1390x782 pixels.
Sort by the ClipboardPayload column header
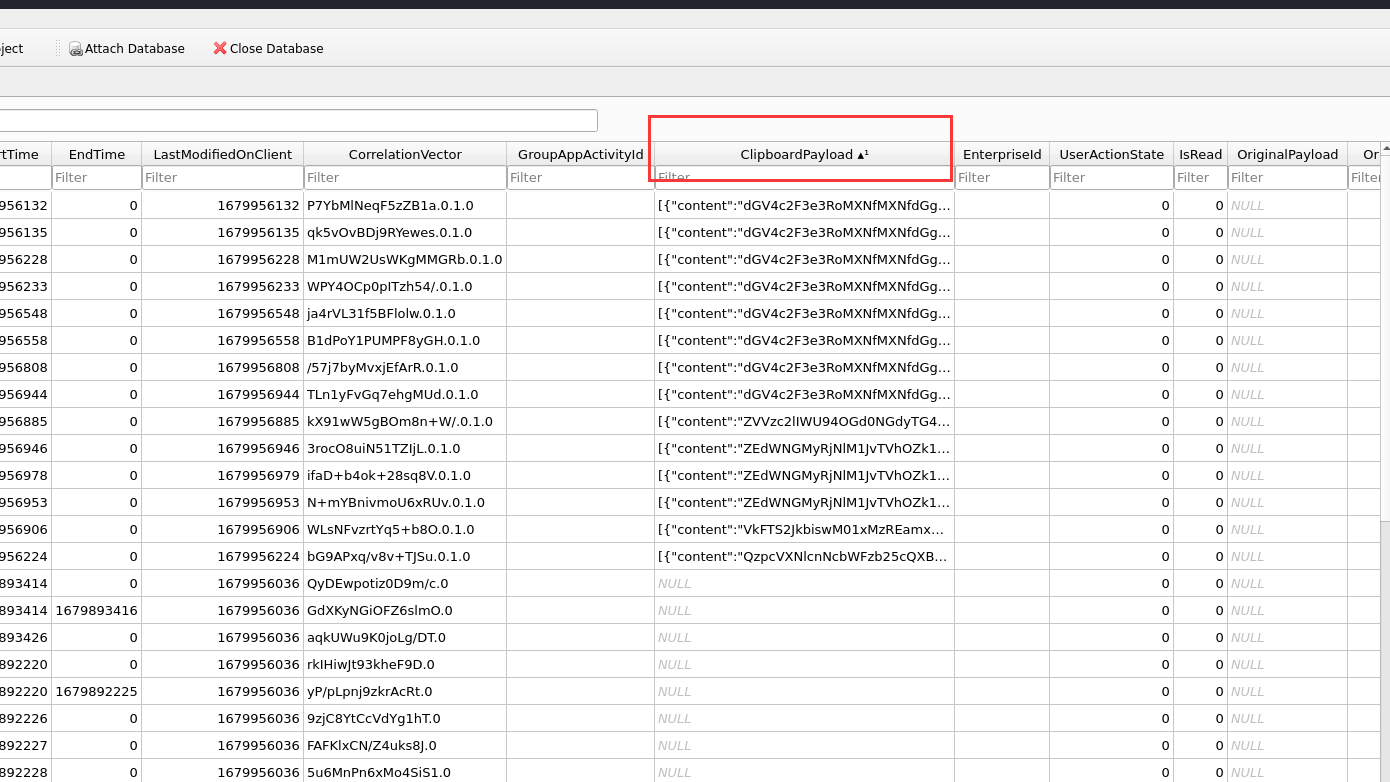(804, 154)
